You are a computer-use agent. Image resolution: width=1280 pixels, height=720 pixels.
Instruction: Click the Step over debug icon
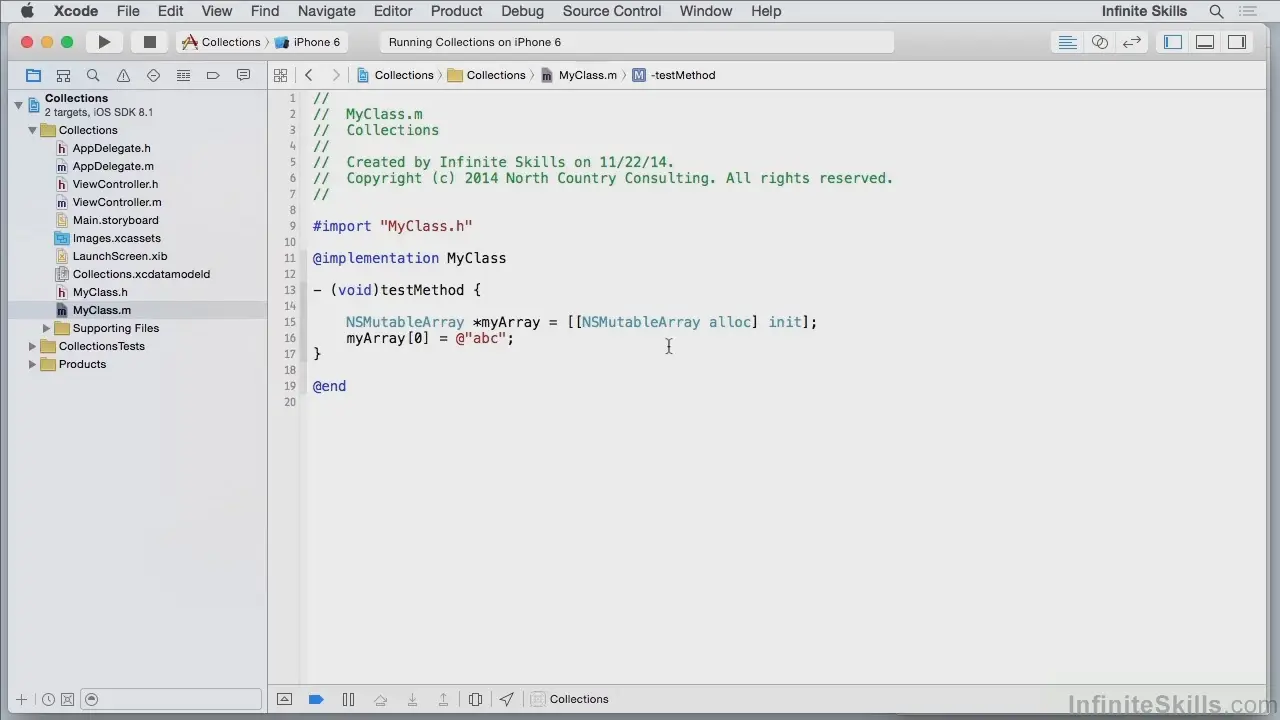(x=380, y=699)
